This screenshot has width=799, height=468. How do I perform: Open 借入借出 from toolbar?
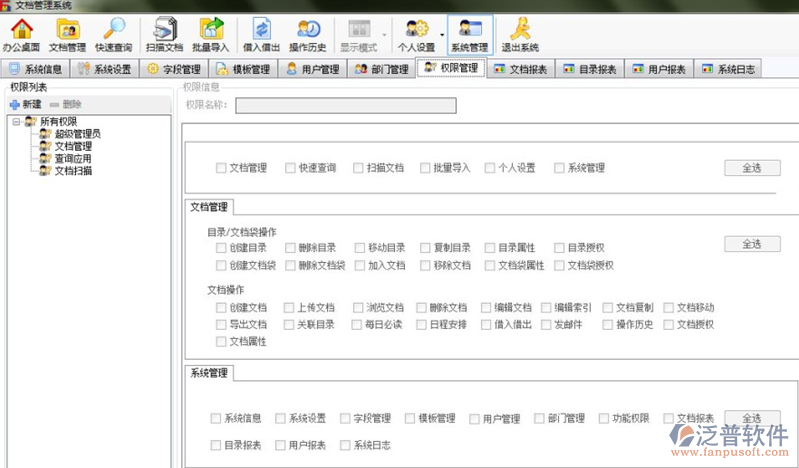tap(260, 34)
